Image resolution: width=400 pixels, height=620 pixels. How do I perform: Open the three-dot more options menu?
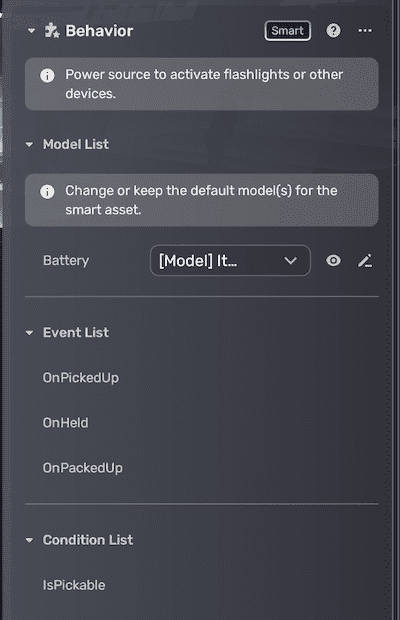[x=365, y=30]
